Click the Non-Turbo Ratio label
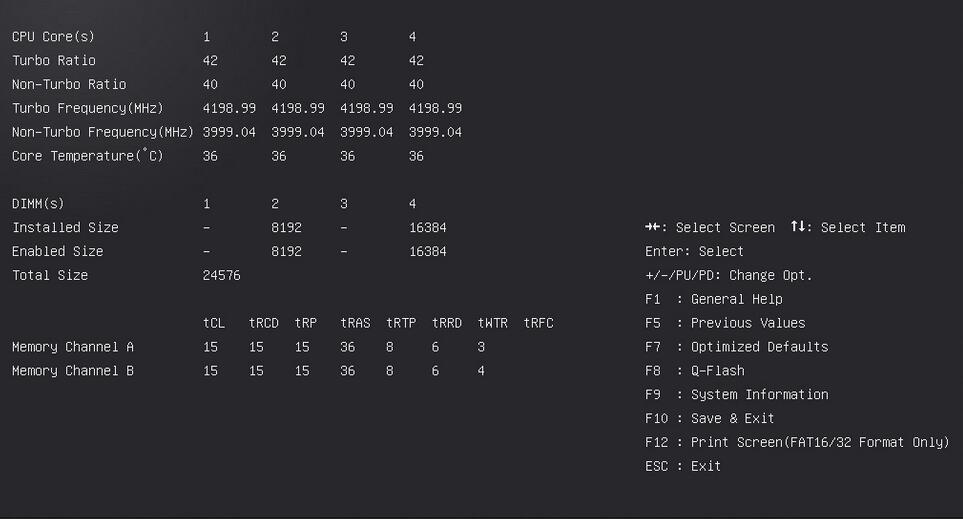The width and height of the screenshot is (963, 519). 69,85
